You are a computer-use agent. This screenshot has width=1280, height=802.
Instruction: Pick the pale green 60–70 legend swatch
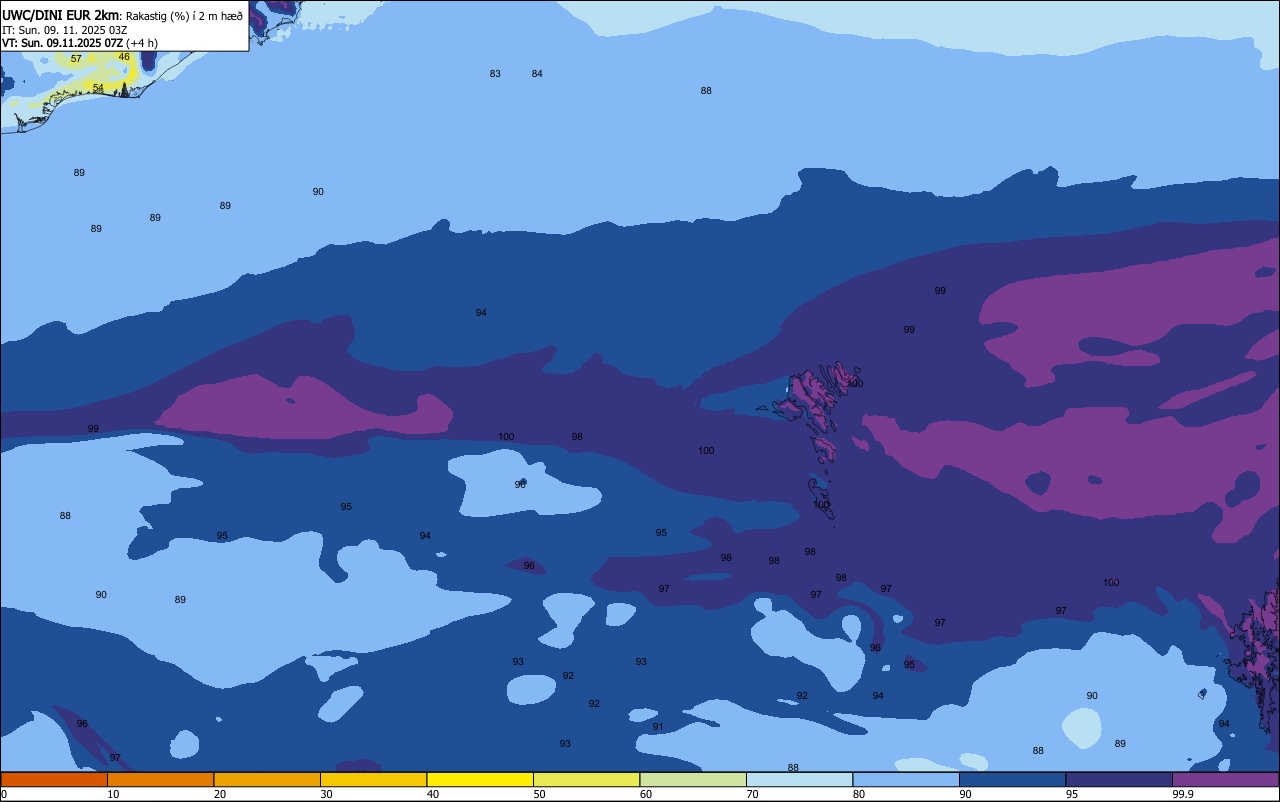693,779
